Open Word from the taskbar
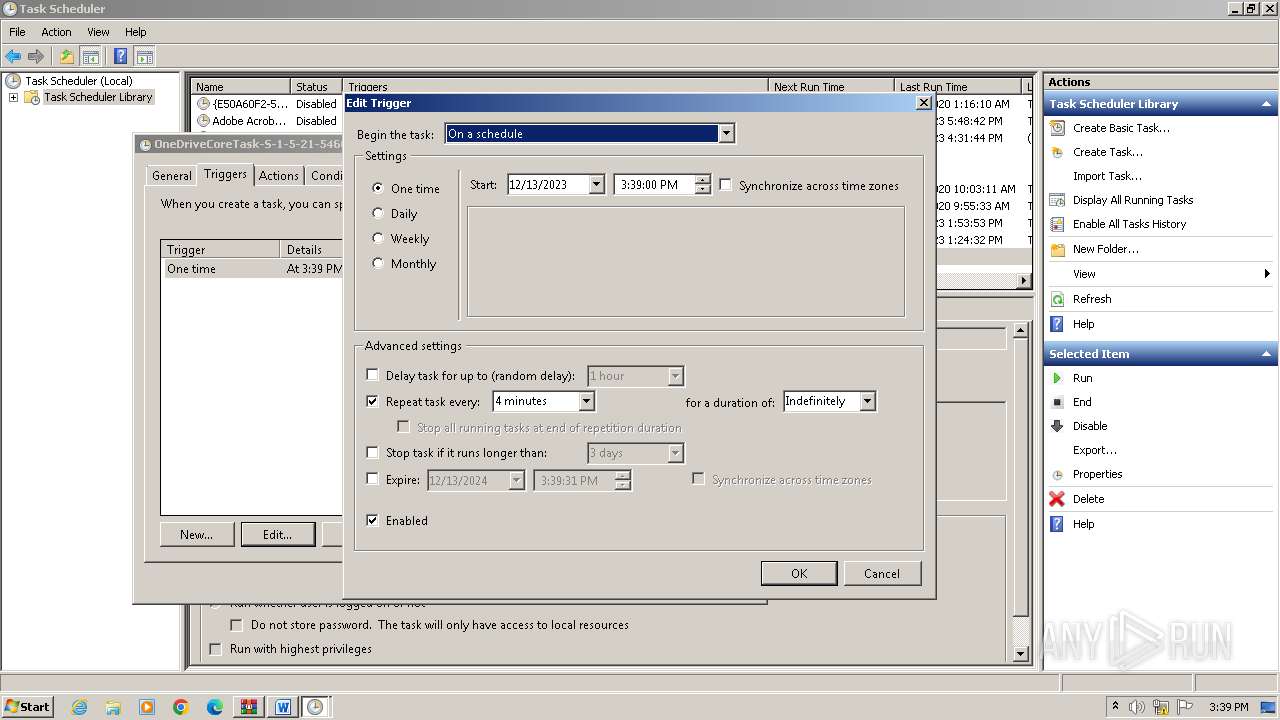 (x=283, y=707)
